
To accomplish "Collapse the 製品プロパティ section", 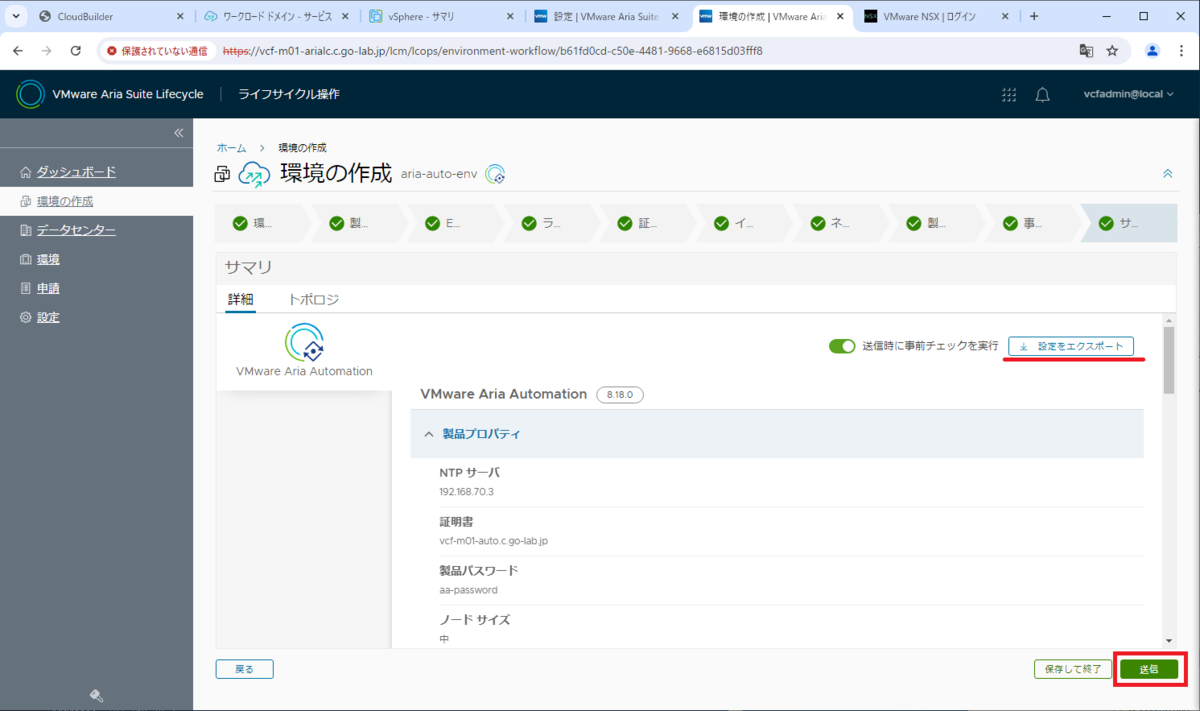I will pyautogui.click(x=777, y=434).
